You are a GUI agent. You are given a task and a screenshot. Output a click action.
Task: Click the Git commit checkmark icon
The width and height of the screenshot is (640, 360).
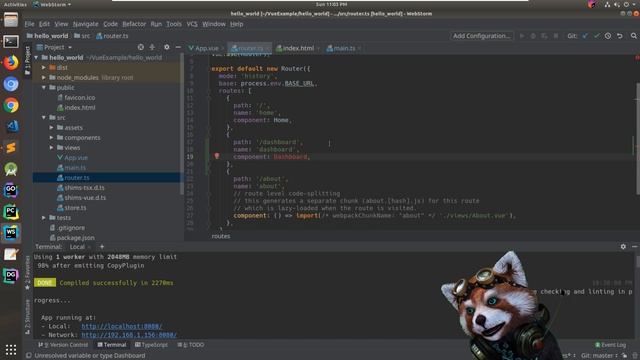pyautogui.click(x=597, y=36)
